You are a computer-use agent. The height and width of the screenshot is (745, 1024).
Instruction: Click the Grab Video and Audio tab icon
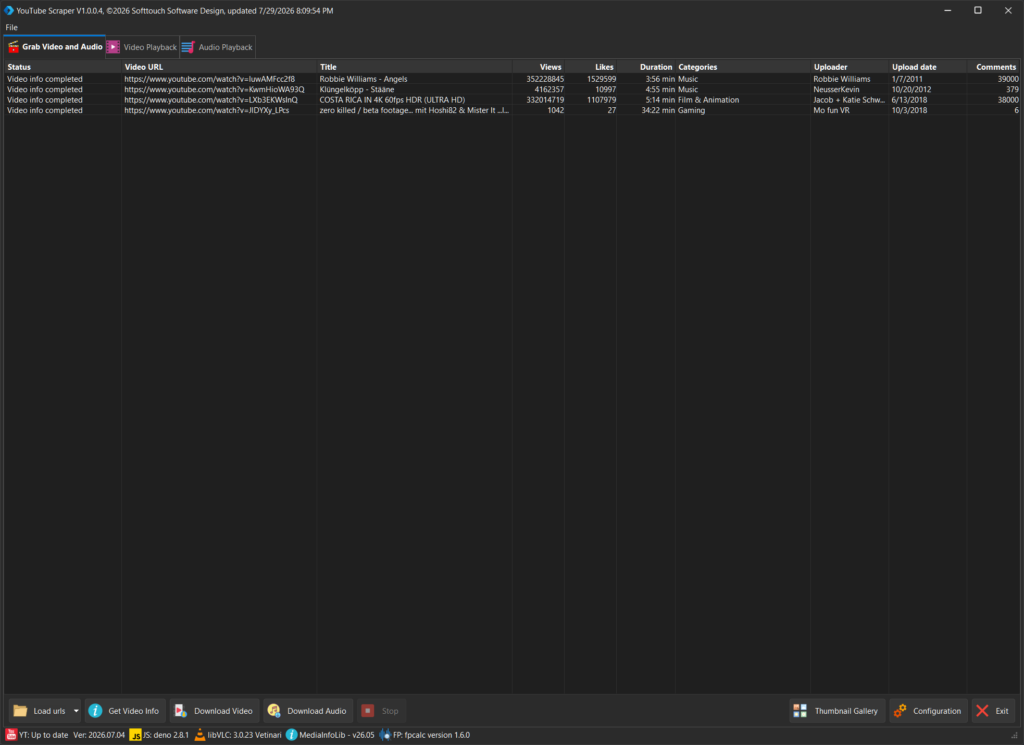tap(13, 47)
